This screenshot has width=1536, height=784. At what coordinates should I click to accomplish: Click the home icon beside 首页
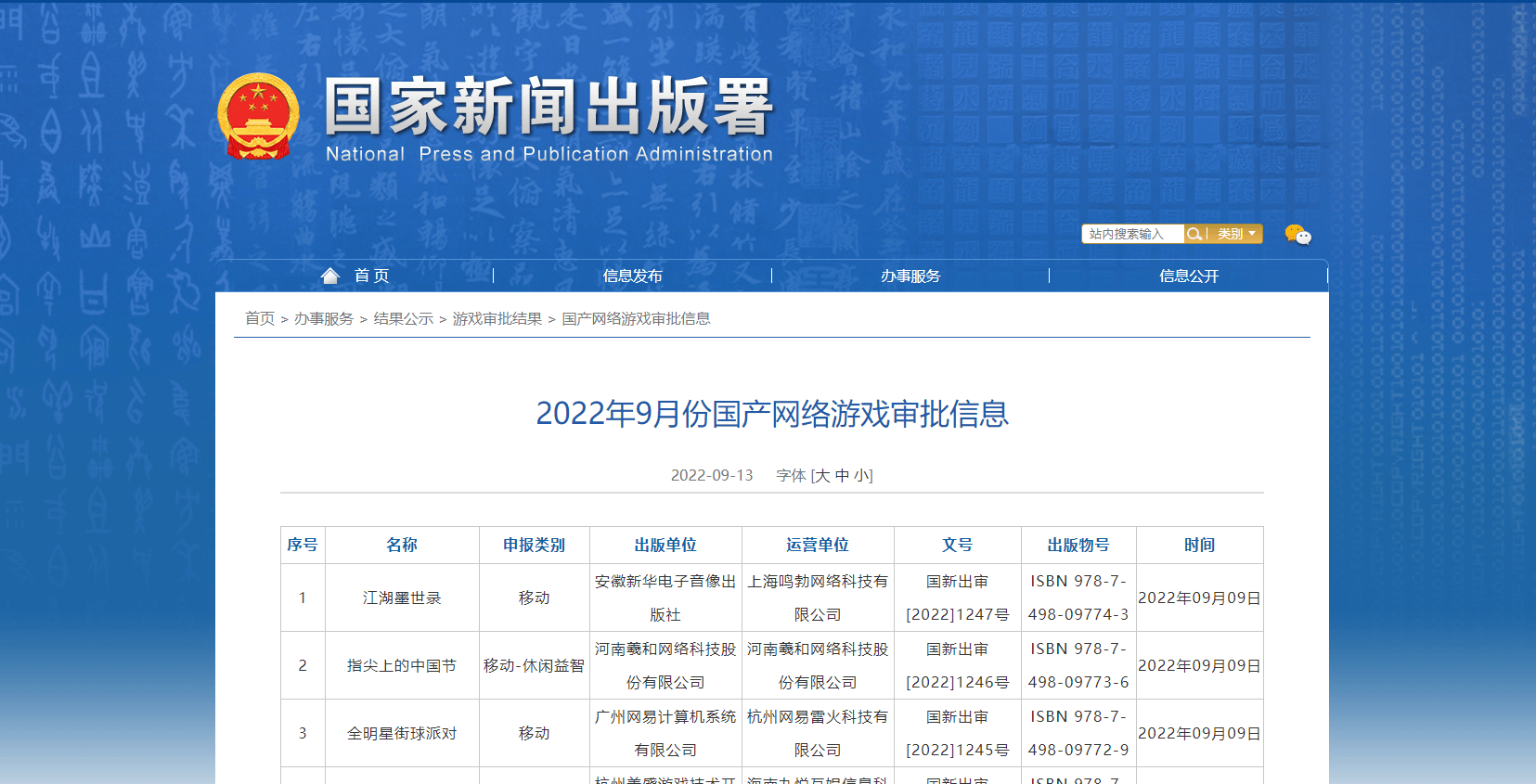point(330,276)
